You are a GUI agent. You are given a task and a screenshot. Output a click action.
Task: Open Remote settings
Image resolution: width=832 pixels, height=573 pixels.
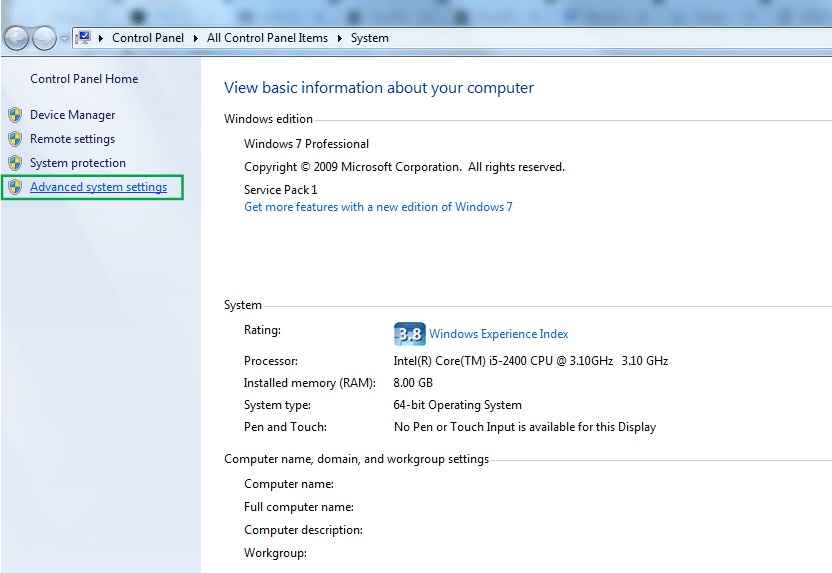coord(72,138)
